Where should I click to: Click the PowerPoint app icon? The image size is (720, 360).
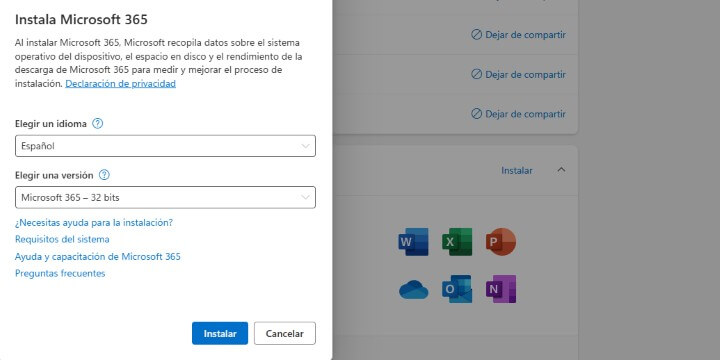[x=501, y=242]
